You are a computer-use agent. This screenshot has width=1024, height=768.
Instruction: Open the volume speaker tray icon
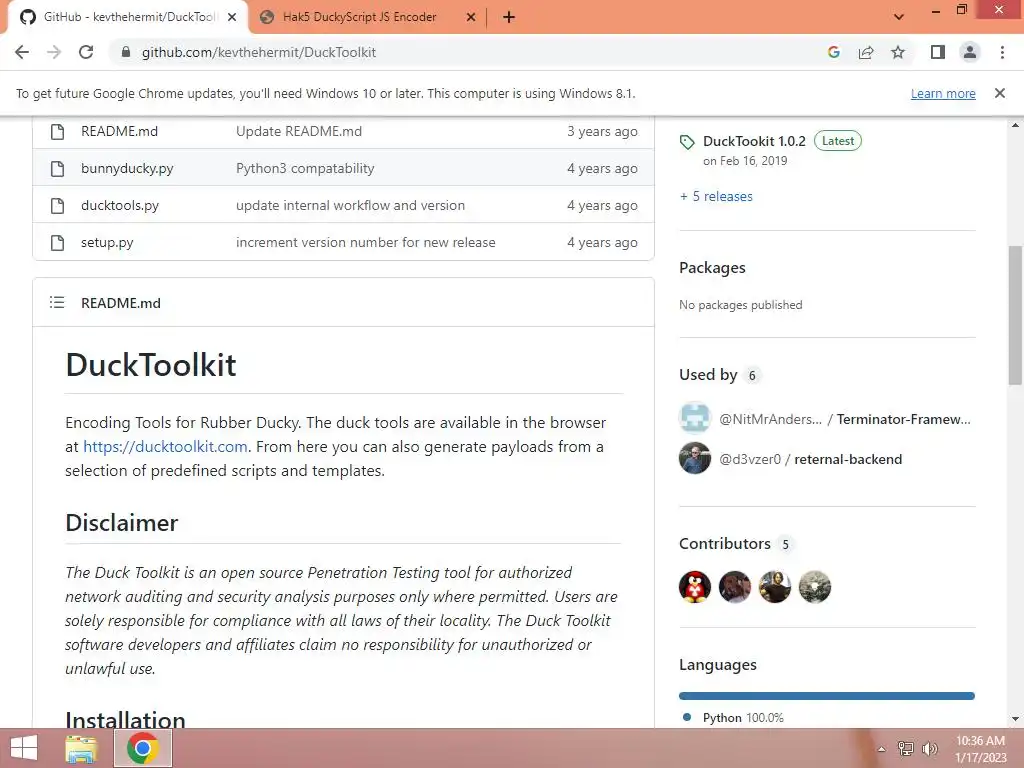tap(930, 748)
